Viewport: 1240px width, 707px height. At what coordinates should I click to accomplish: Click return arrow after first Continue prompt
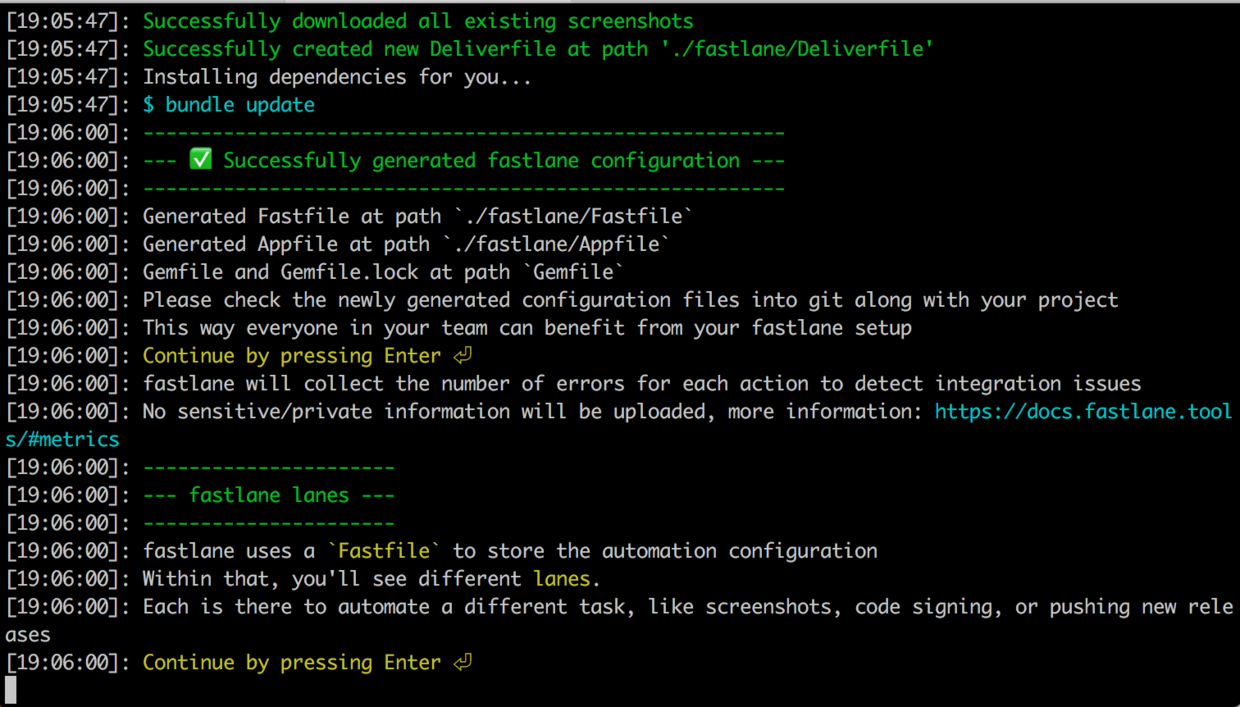(x=462, y=356)
